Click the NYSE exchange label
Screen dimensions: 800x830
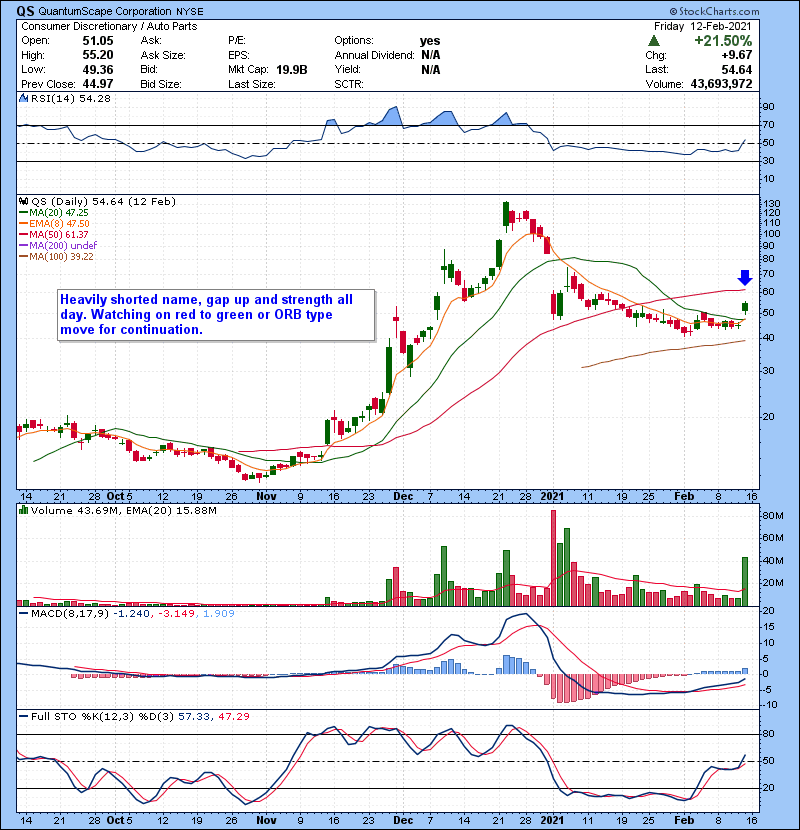(190, 12)
